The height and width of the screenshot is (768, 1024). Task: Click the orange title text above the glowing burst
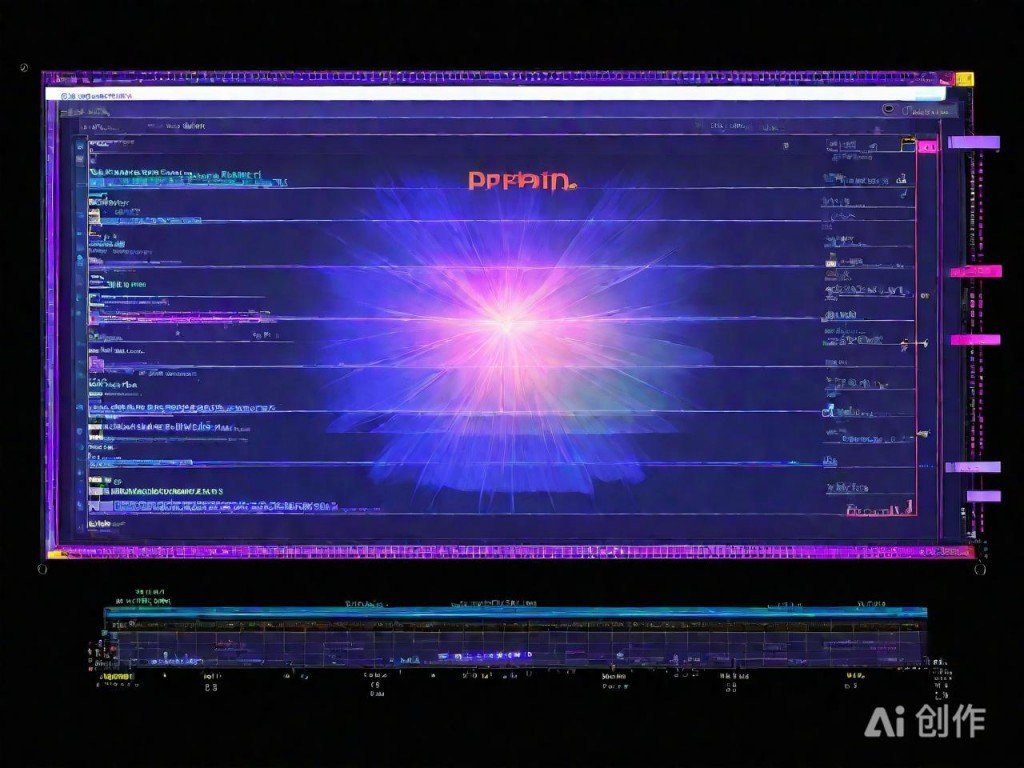click(519, 181)
